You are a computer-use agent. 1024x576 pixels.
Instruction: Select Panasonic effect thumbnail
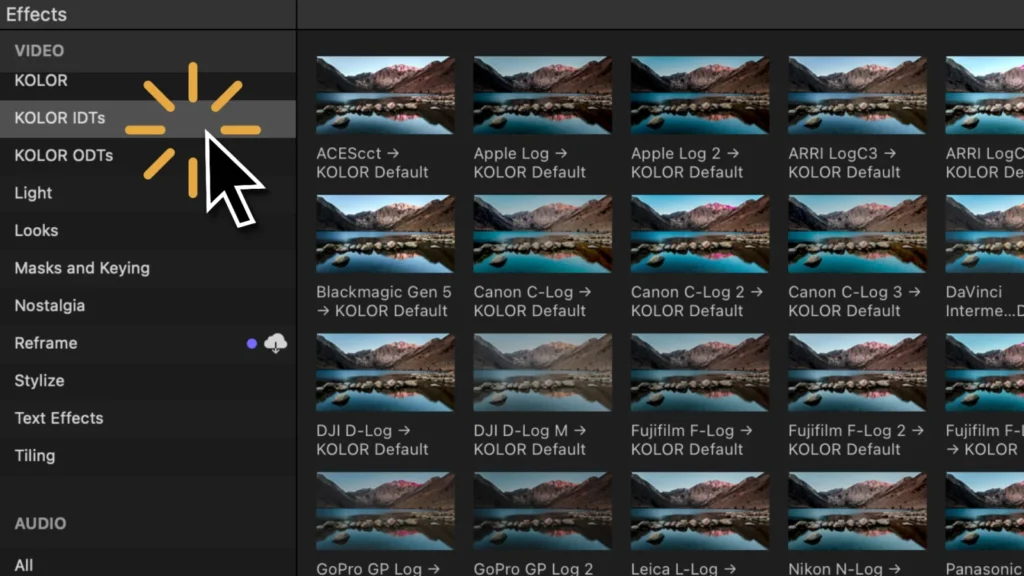click(985, 511)
